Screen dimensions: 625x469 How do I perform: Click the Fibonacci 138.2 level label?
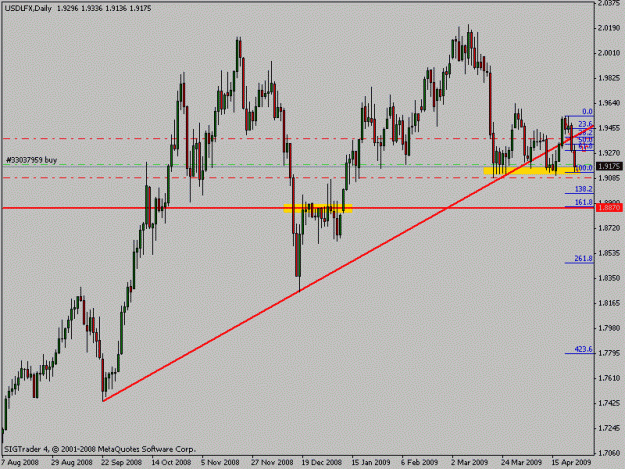584,189
